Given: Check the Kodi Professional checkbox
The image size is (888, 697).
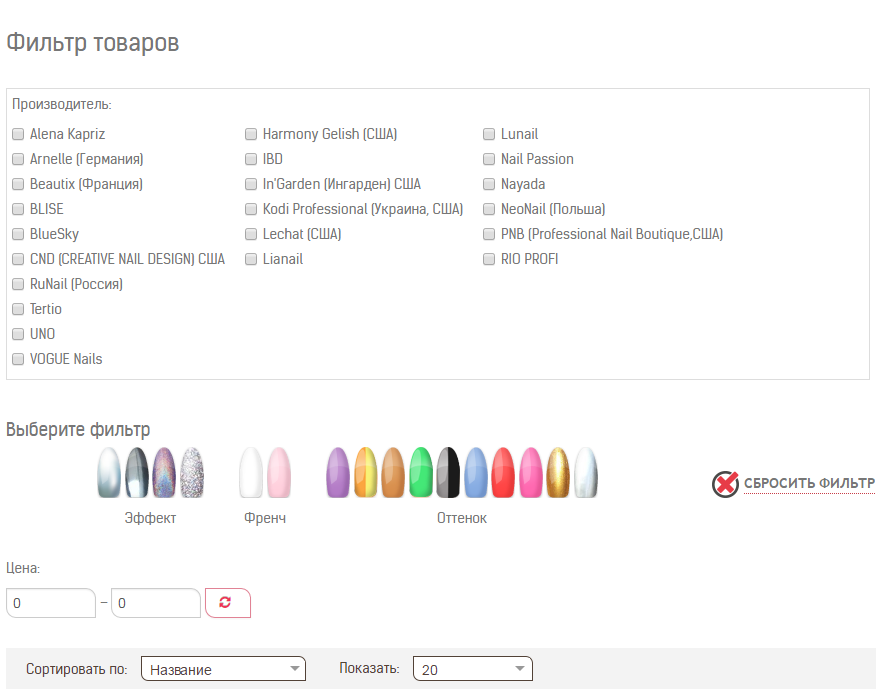Looking at the screenshot, I should pyautogui.click(x=251, y=209).
